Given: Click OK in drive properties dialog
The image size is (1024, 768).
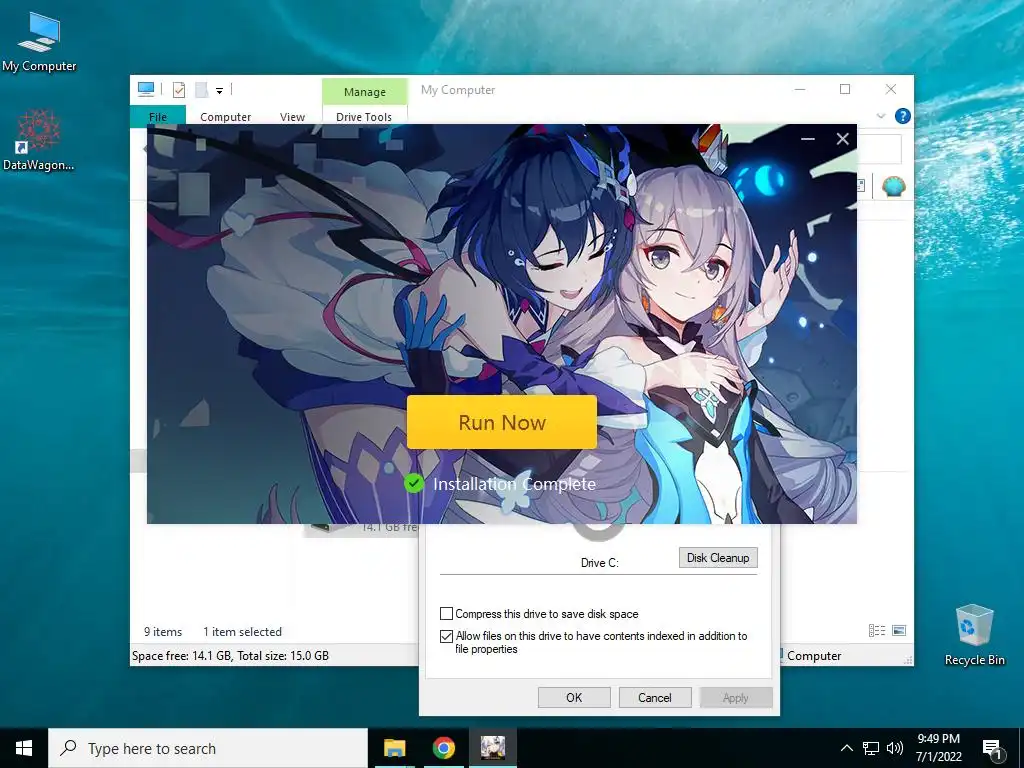Looking at the screenshot, I should (574, 697).
